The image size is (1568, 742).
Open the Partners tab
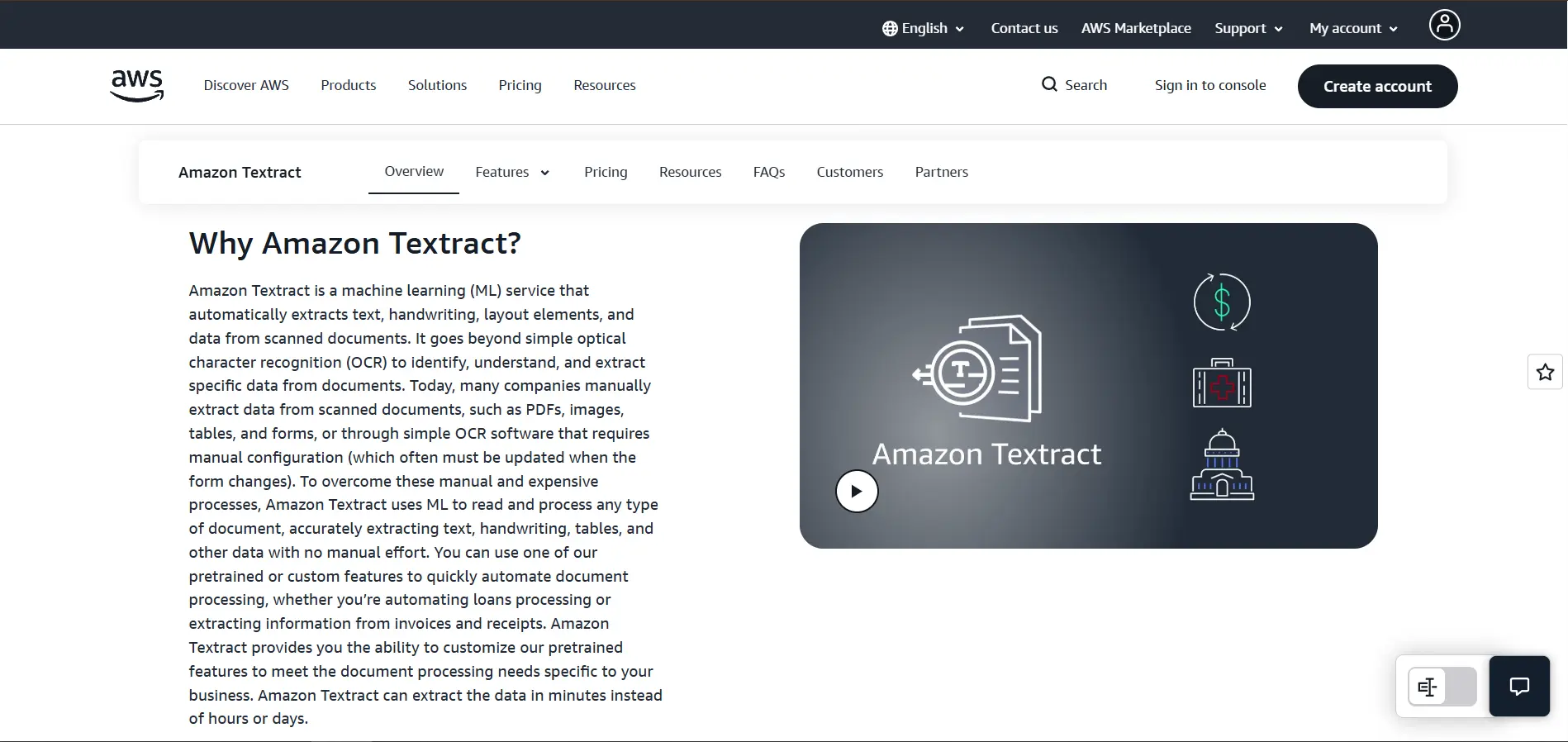941,172
